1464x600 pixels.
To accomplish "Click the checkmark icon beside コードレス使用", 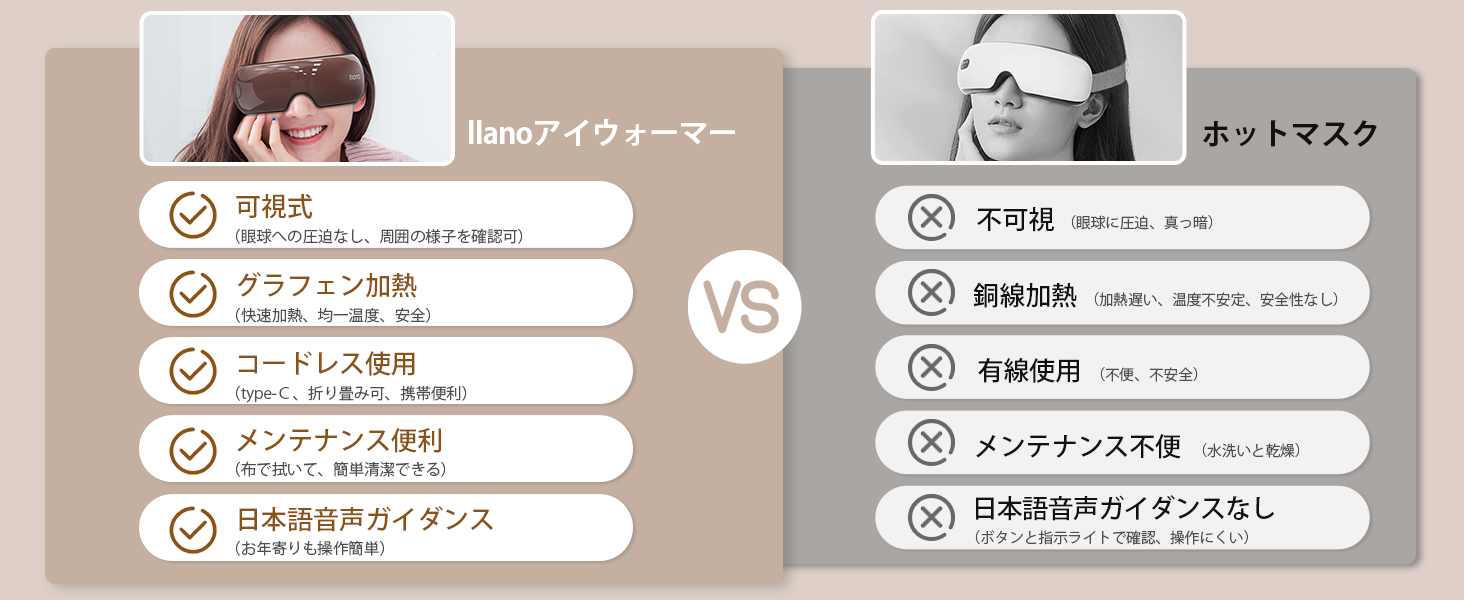I will click(x=193, y=370).
